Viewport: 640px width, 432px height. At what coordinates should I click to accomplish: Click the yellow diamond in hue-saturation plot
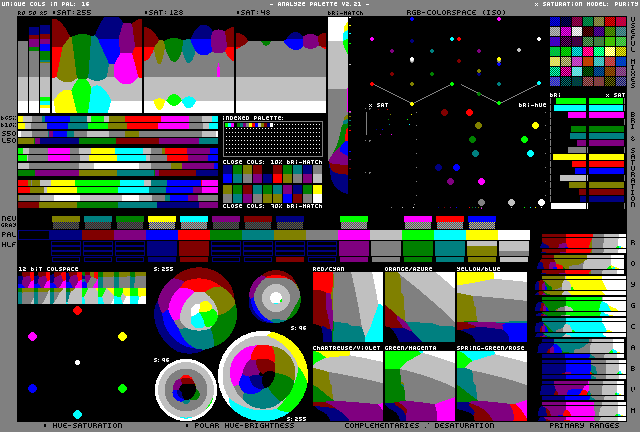123,336
